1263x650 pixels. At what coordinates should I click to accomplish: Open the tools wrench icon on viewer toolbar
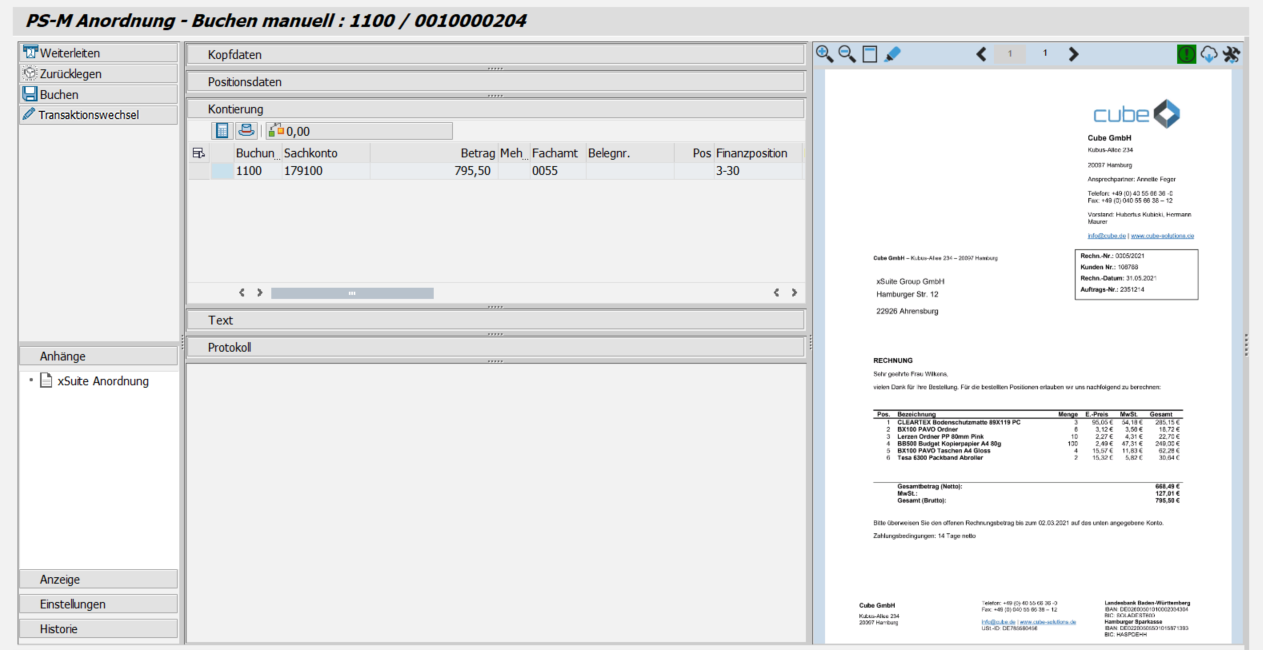[1230, 53]
